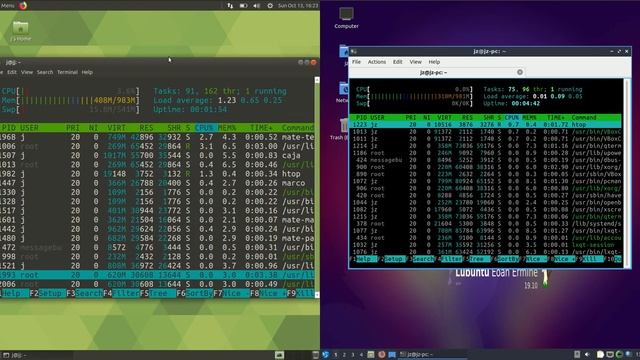Open Lubuntu start menu bird icon
The width and height of the screenshot is (640, 360).
[325, 355]
